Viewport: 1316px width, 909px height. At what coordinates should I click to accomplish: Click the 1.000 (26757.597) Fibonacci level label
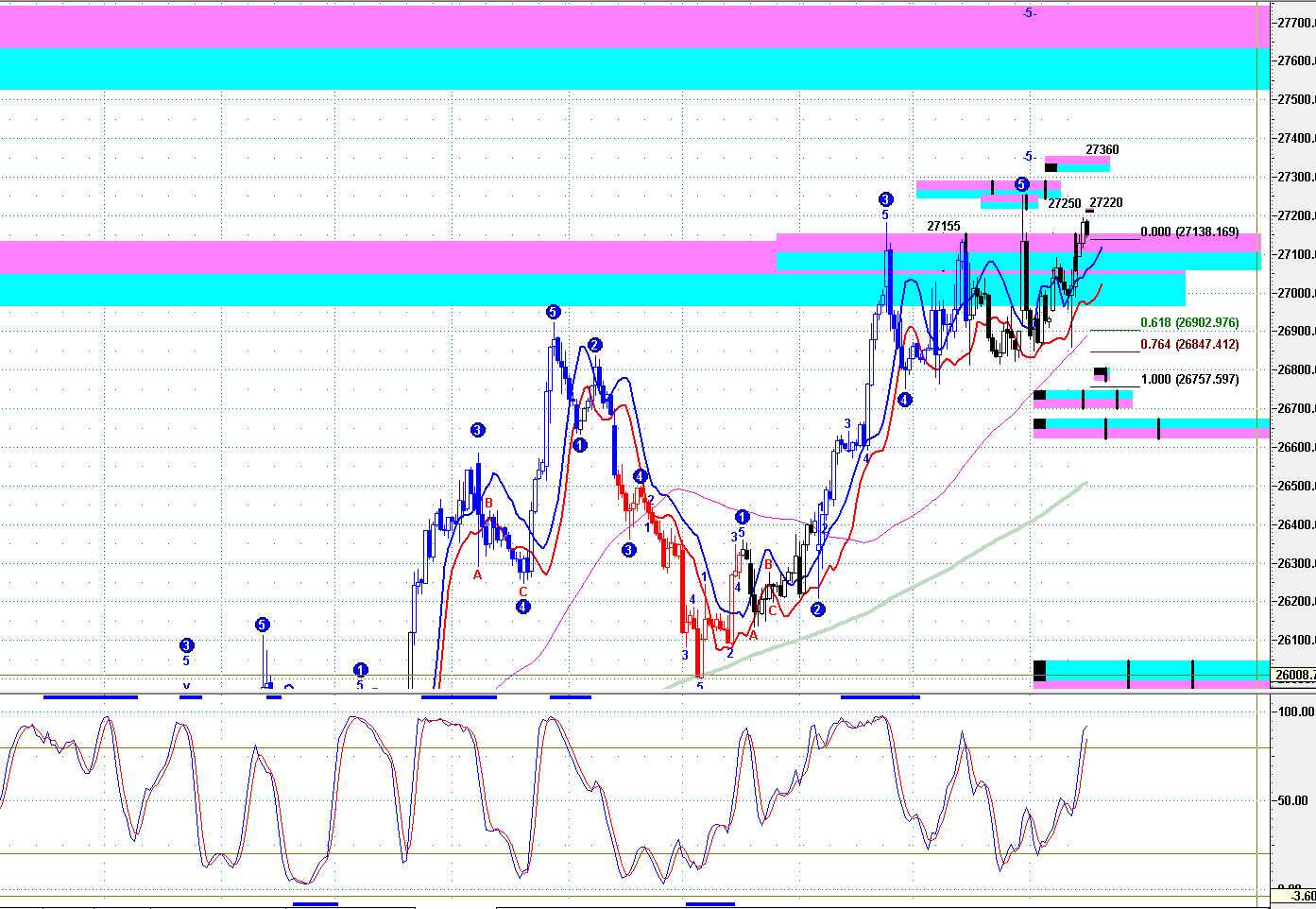click(1188, 379)
